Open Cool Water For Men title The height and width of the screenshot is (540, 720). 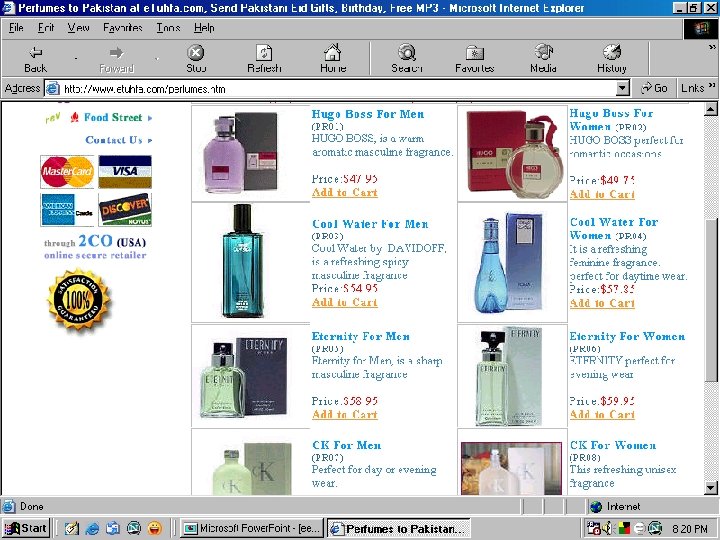[370, 224]
